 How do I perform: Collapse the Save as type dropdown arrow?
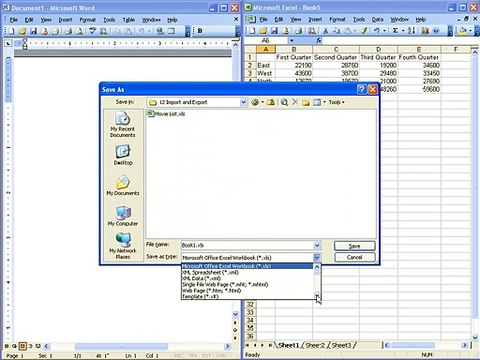317,257
